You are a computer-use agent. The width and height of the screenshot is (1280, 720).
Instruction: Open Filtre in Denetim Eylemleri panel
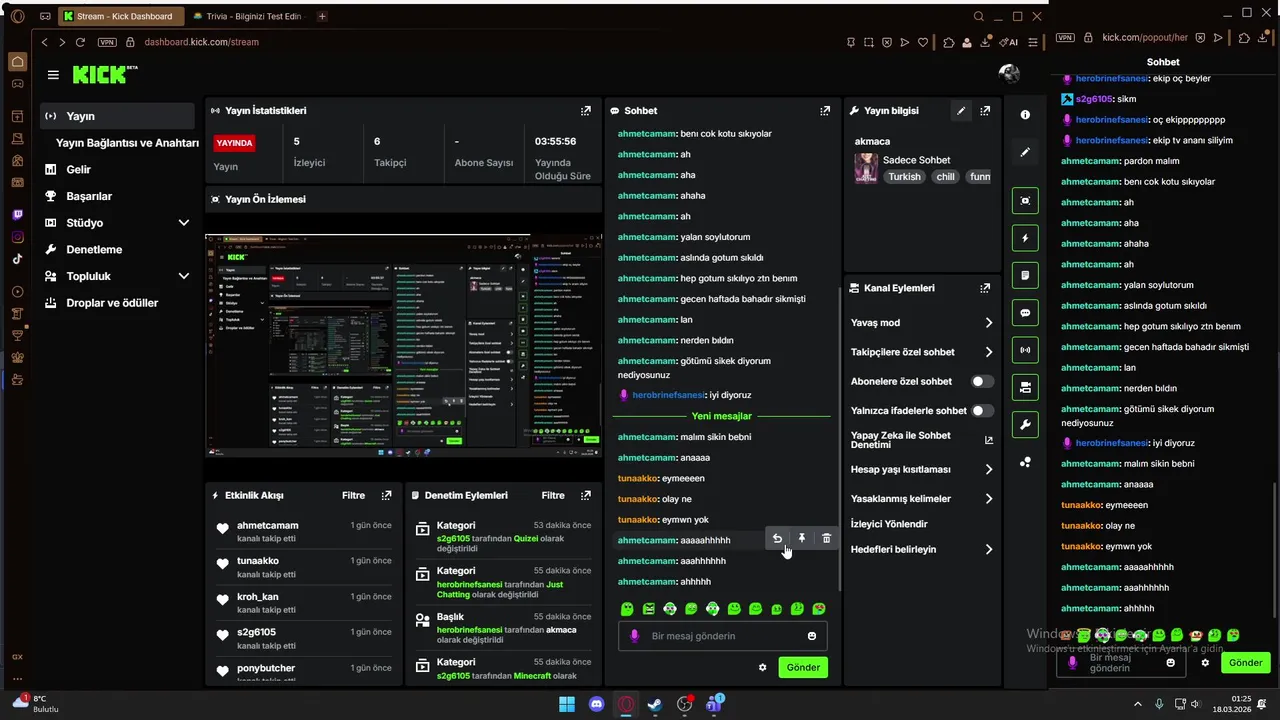553,495
